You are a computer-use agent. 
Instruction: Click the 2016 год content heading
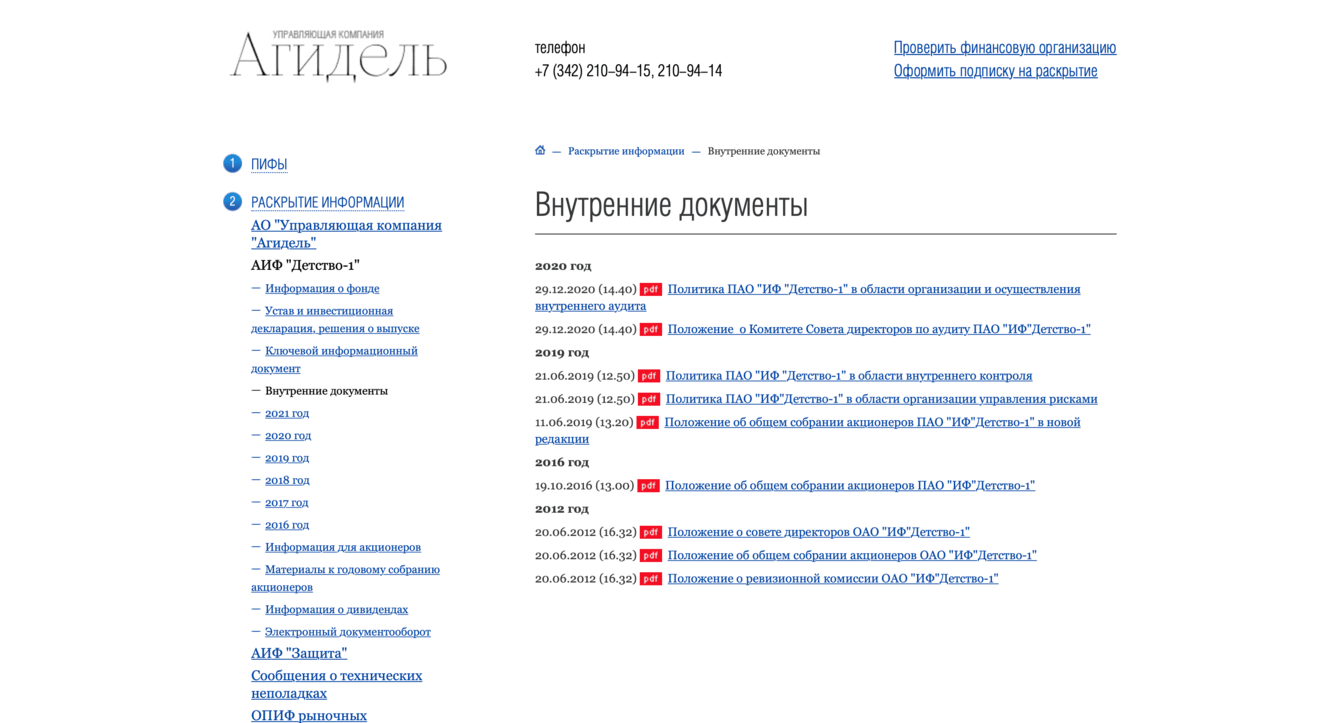[x=562, y=463]
